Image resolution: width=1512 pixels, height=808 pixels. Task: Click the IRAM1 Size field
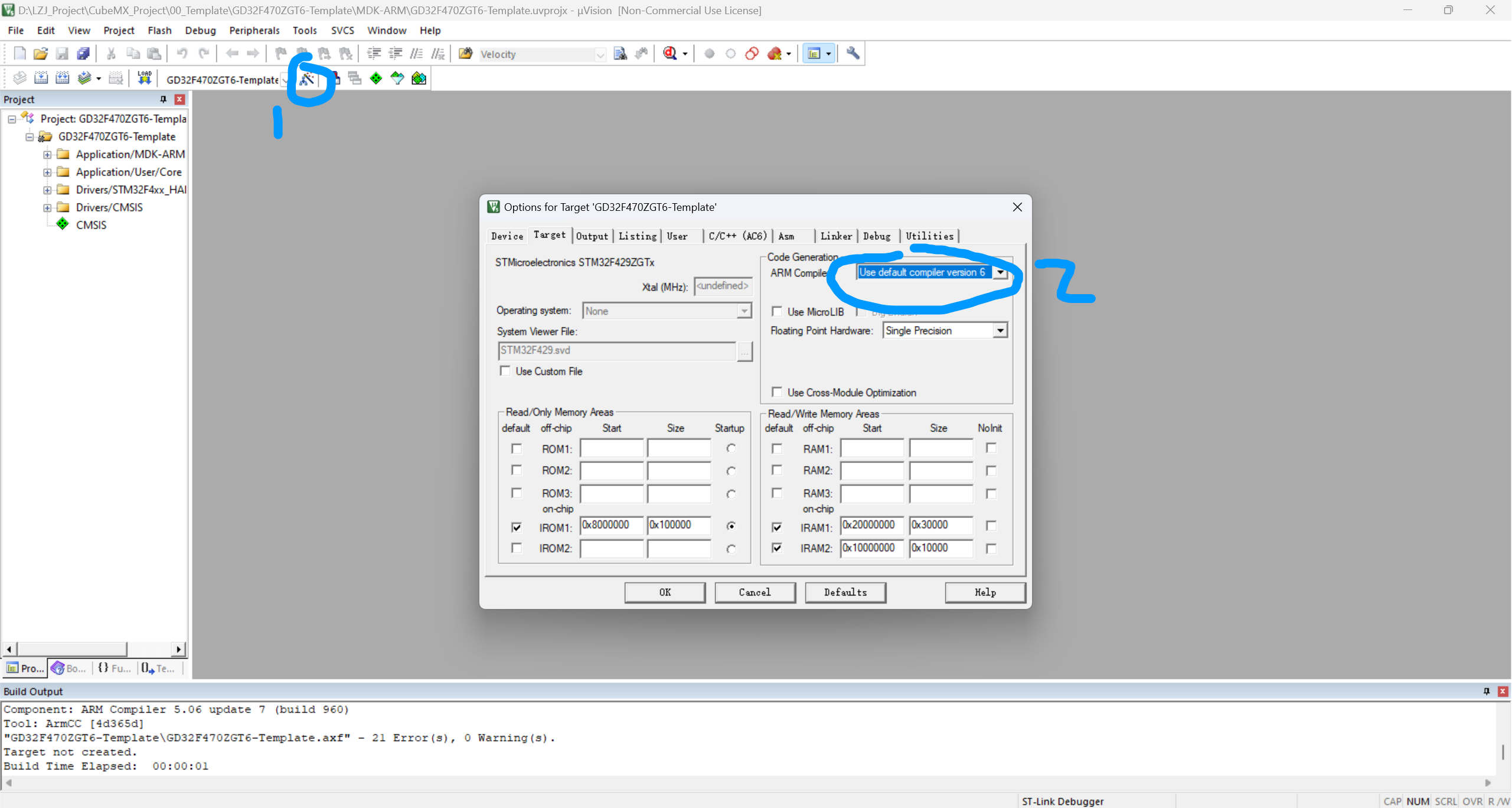(x=940, y=525)
